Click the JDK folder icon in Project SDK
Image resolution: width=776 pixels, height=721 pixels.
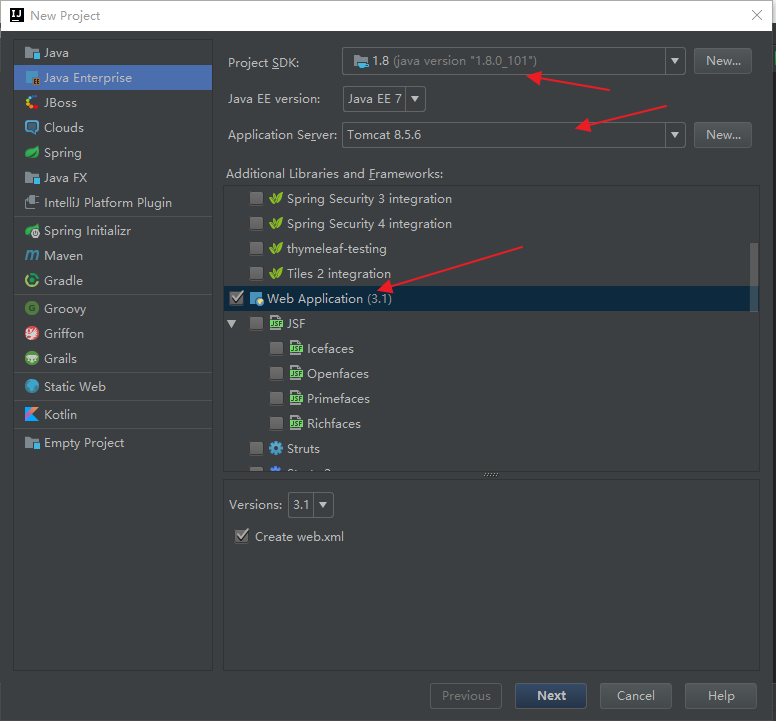[361, 61]
